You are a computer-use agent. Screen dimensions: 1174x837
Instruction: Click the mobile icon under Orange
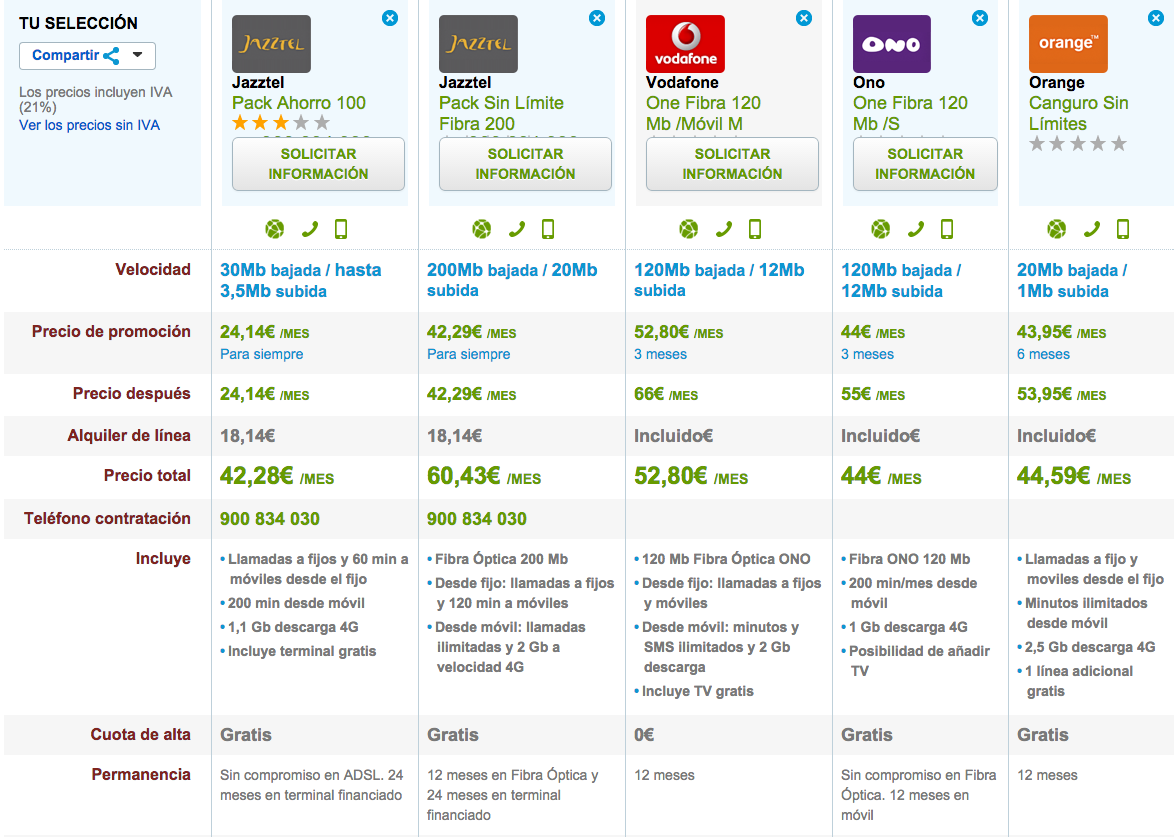pyautogui.click(x=1123, y=230)
